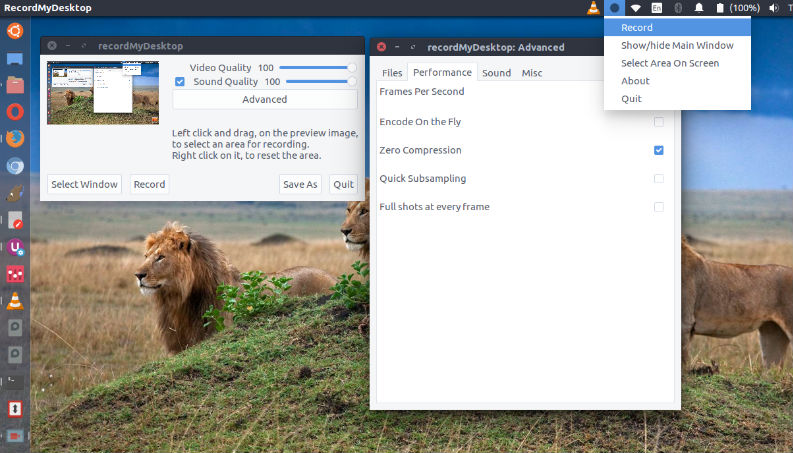The image size is (793, 453).
Task: Click the screen recorder icon at dock bottom
Action: tap(15, 436)
